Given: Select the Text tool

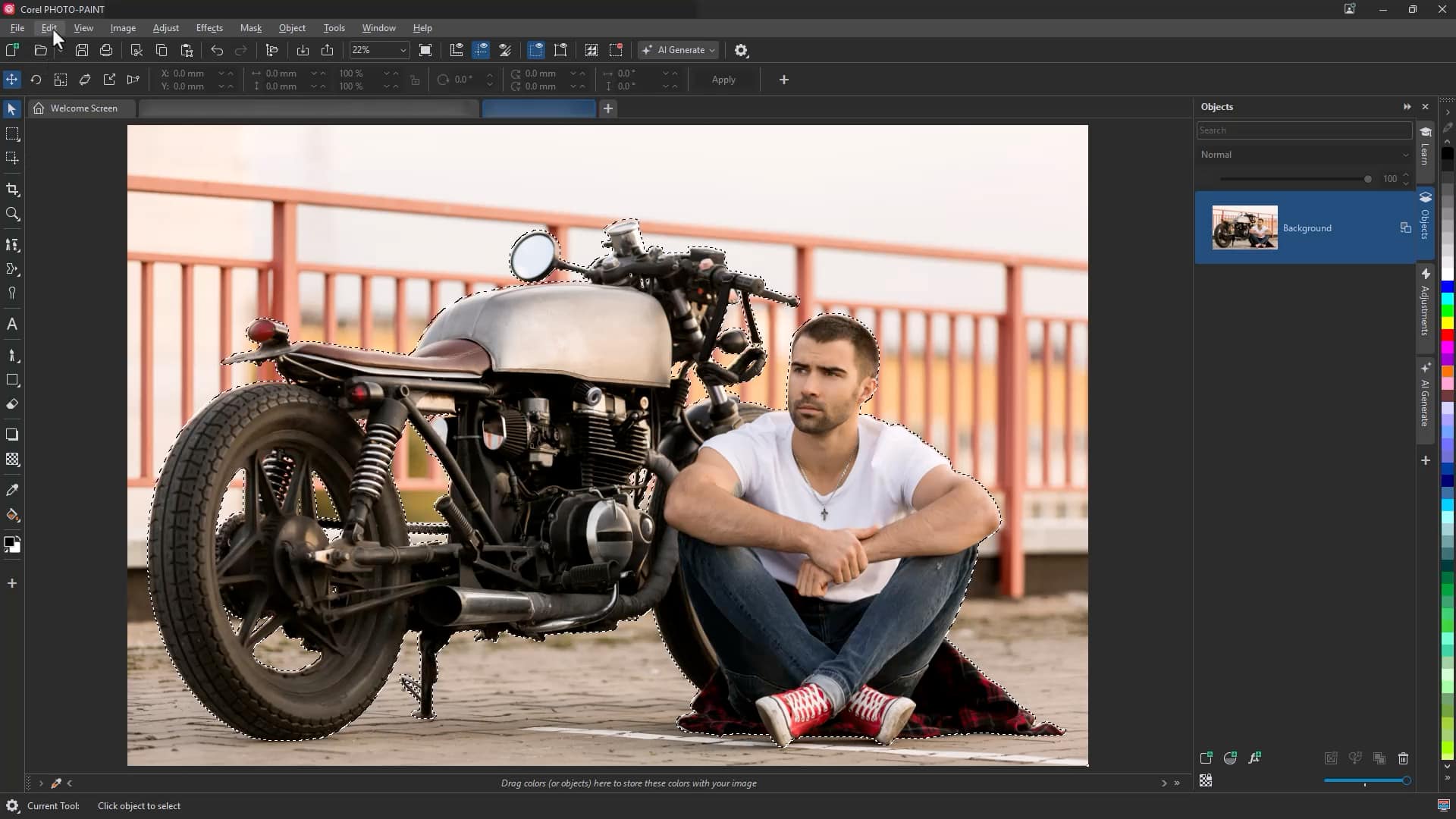Looking at the screenshot, I should pyautogui.click(x=12, y=325).
